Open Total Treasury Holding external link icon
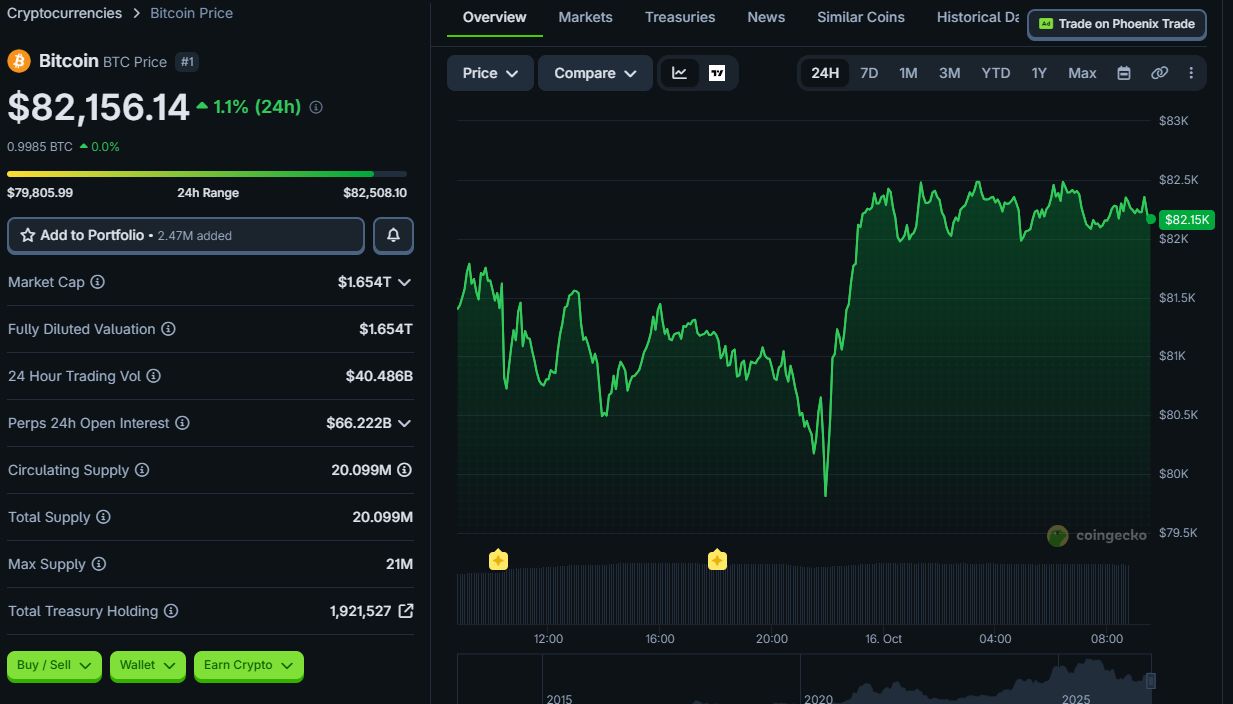 [x=405, y=610]
